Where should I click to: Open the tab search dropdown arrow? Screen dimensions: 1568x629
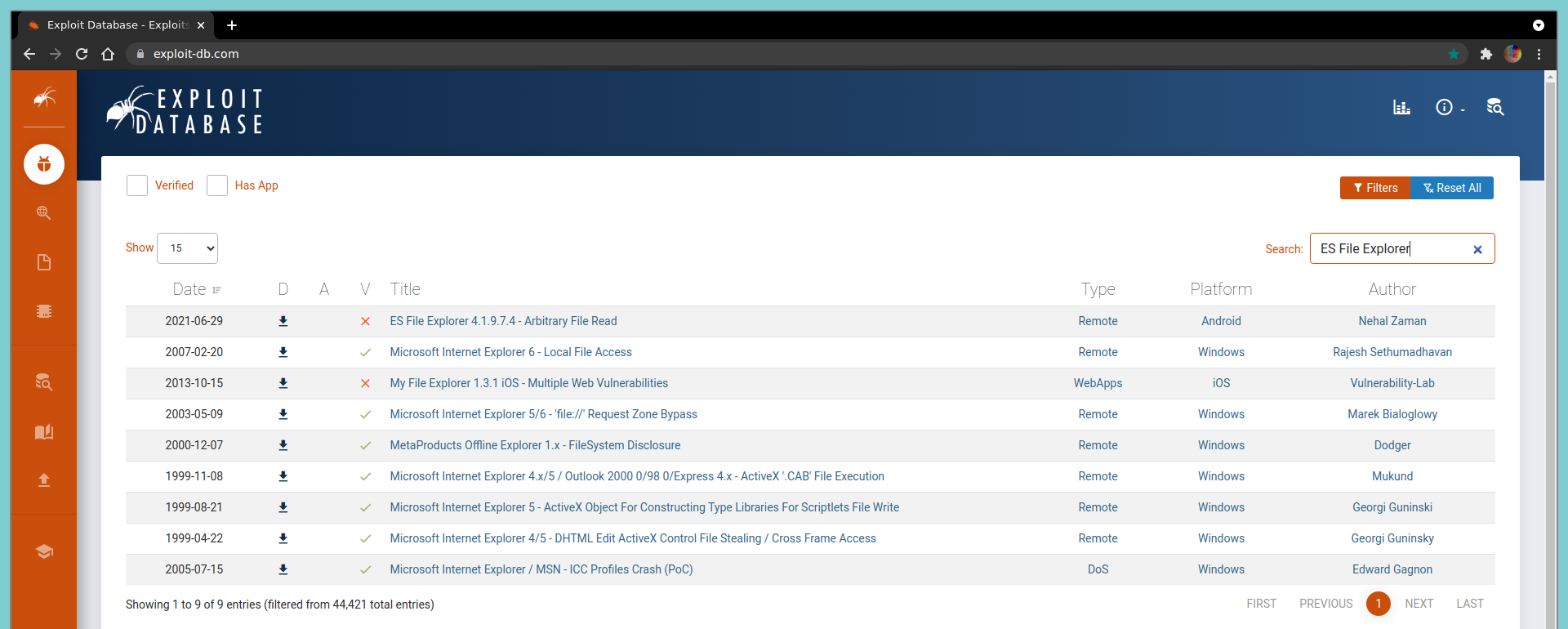(x=1539, y=25)
